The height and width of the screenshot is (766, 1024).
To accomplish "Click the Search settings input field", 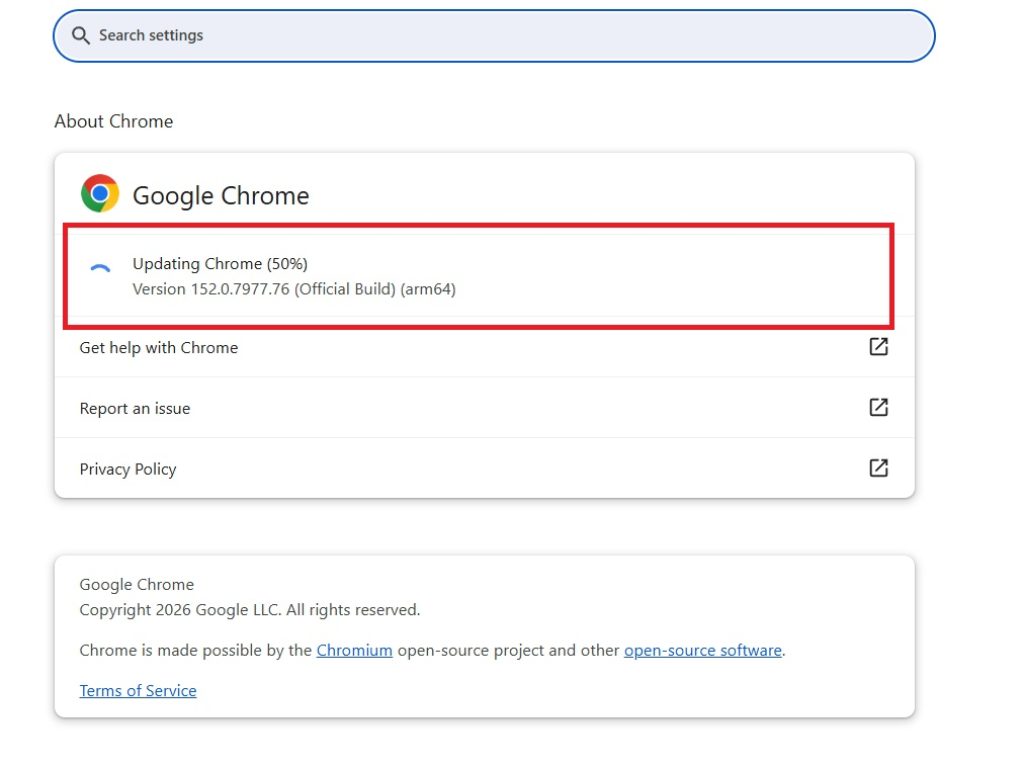I will (x=494, y=36).
